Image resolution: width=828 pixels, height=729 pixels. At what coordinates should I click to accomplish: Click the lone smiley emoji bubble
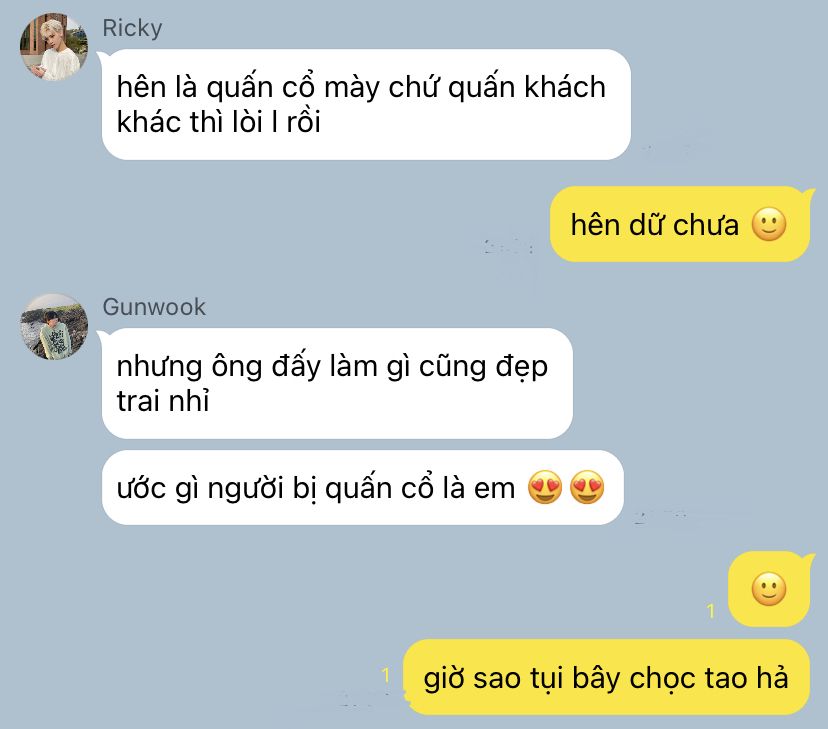tap(768, 589)
